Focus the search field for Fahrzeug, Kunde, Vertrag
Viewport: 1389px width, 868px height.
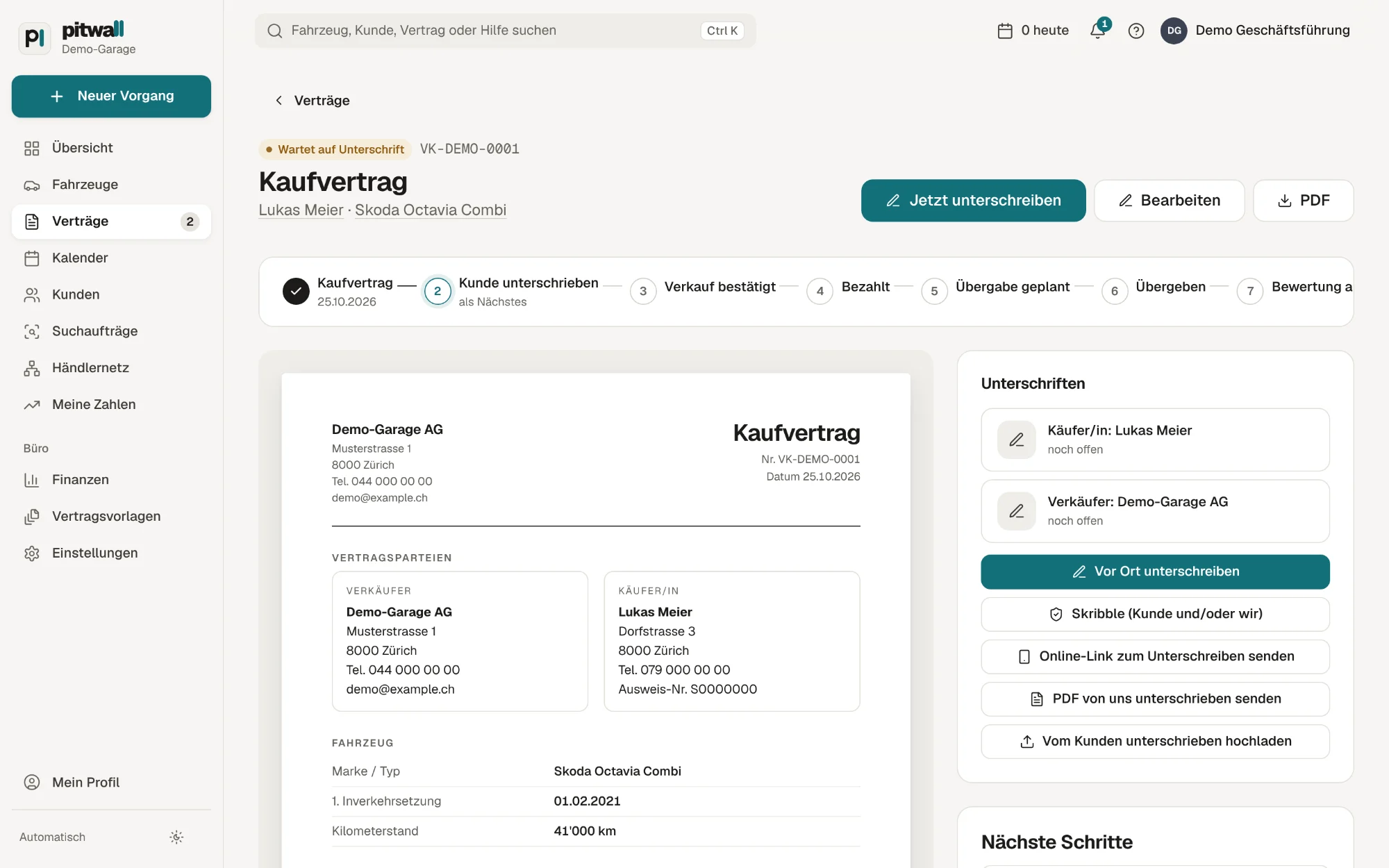point(505,31)
